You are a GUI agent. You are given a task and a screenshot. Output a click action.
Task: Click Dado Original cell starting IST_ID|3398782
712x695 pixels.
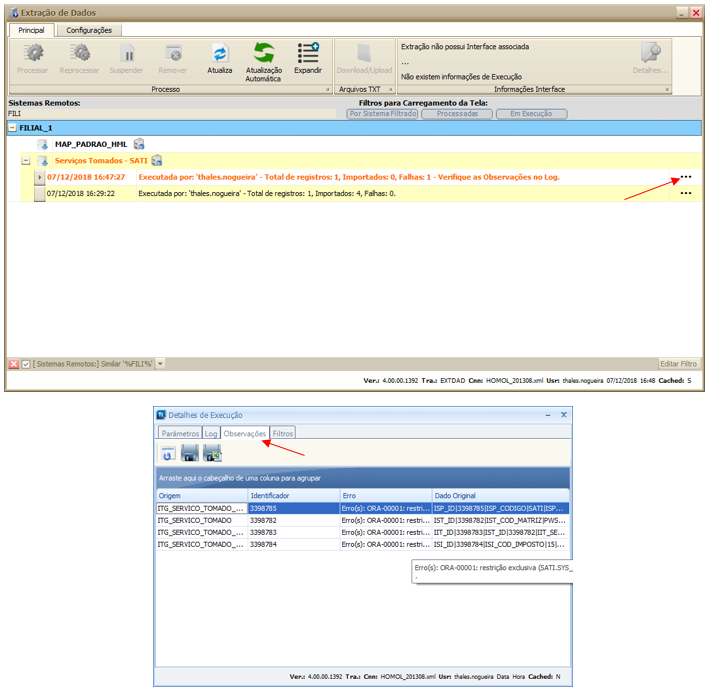[x=500, y=520]
